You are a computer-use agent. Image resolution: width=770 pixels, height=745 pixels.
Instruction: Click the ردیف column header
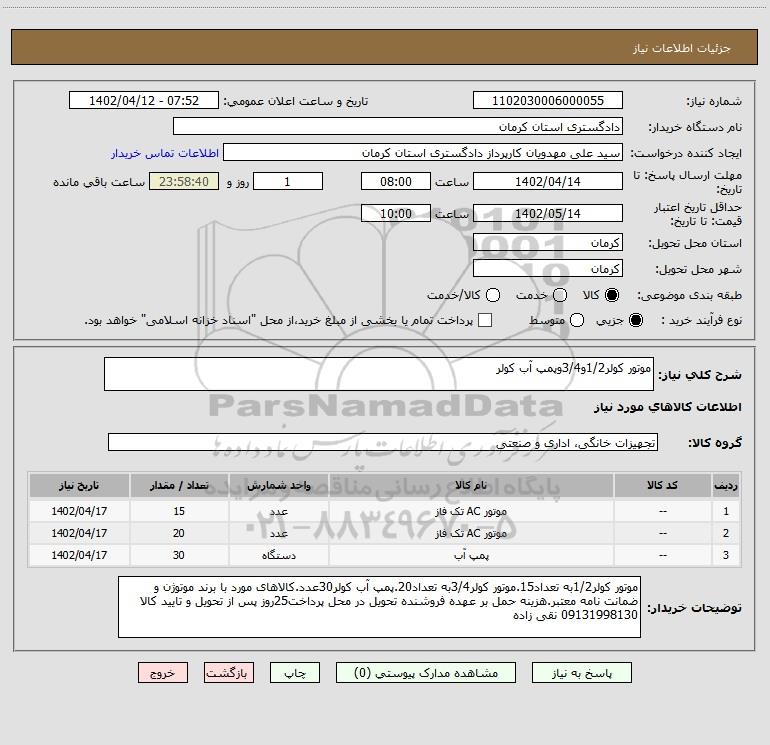(x=726, y=485)
